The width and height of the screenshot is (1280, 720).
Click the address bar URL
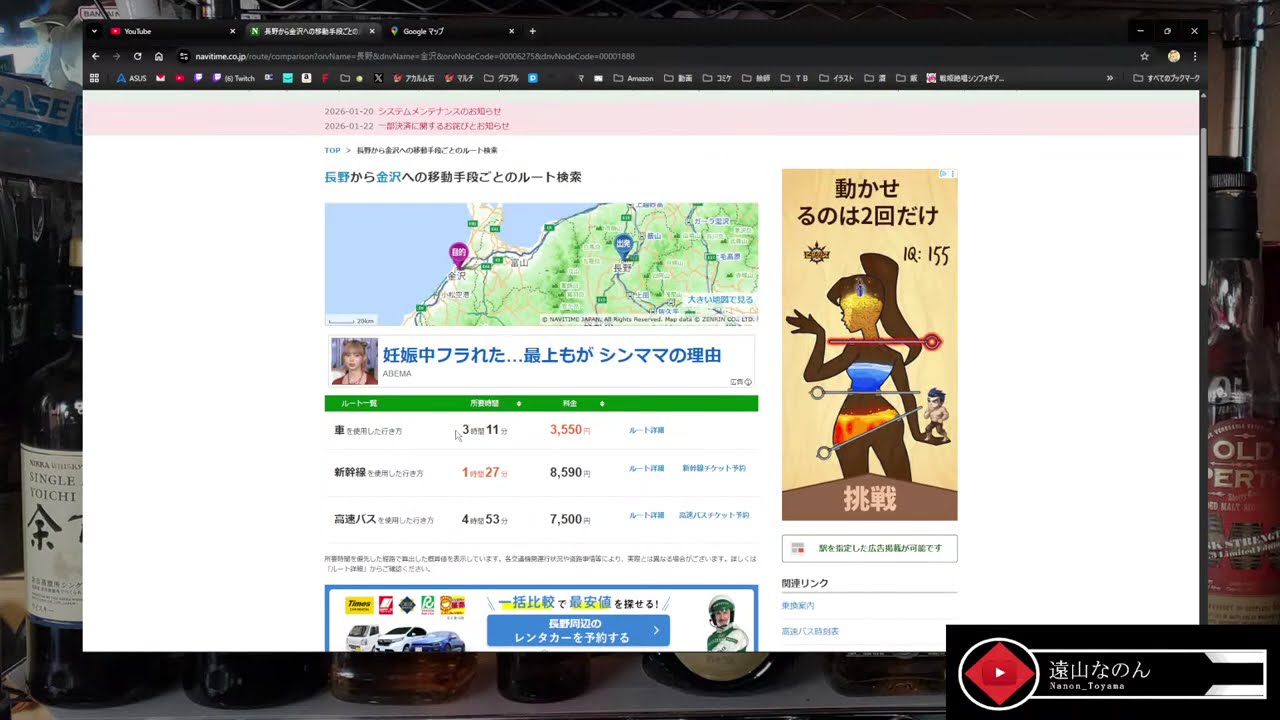tap(415, 56)
